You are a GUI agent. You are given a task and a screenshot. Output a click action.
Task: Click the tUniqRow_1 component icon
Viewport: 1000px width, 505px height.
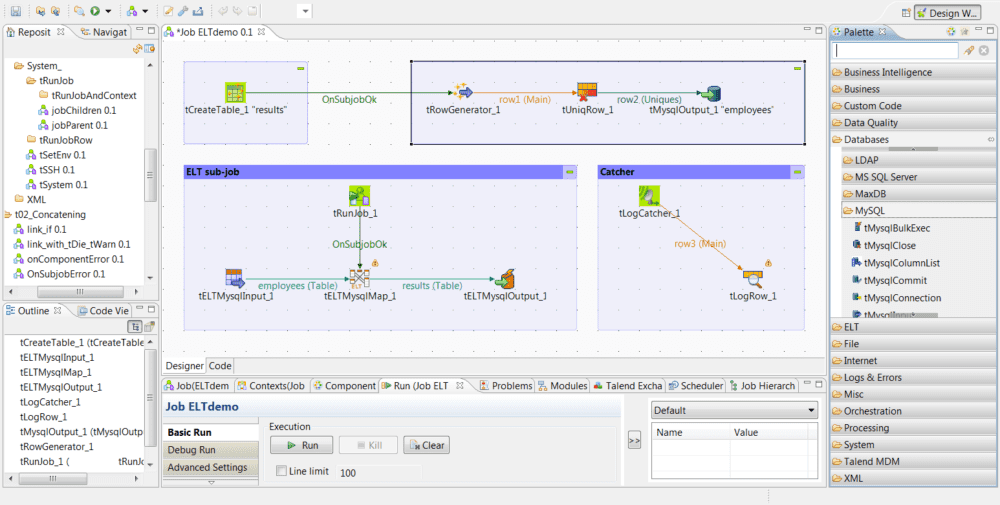[587, 92]
